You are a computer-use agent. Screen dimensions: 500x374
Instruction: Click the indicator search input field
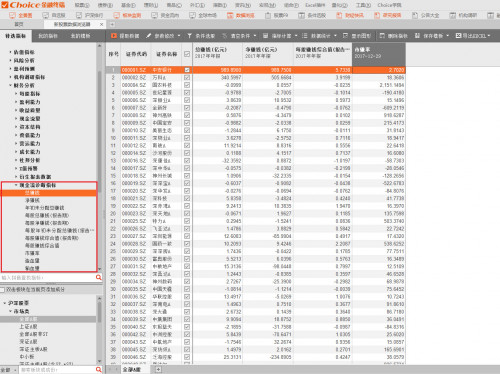48,277
